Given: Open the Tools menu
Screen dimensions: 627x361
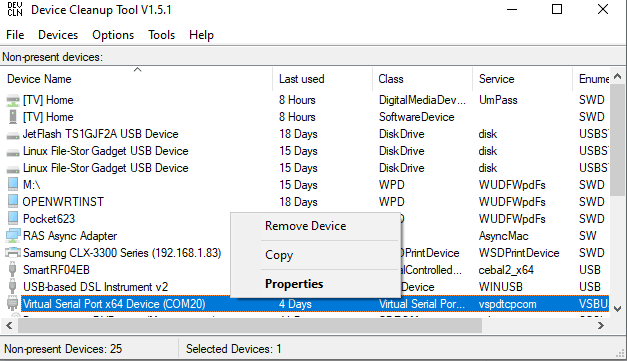Looking at the screenshot, I should tap(162, 35).
